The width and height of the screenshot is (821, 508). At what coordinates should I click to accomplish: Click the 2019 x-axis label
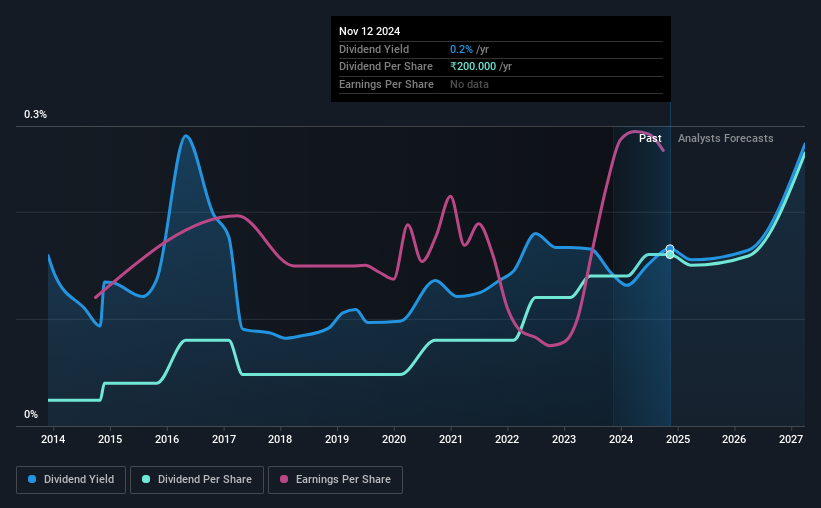tap(337, 439)
